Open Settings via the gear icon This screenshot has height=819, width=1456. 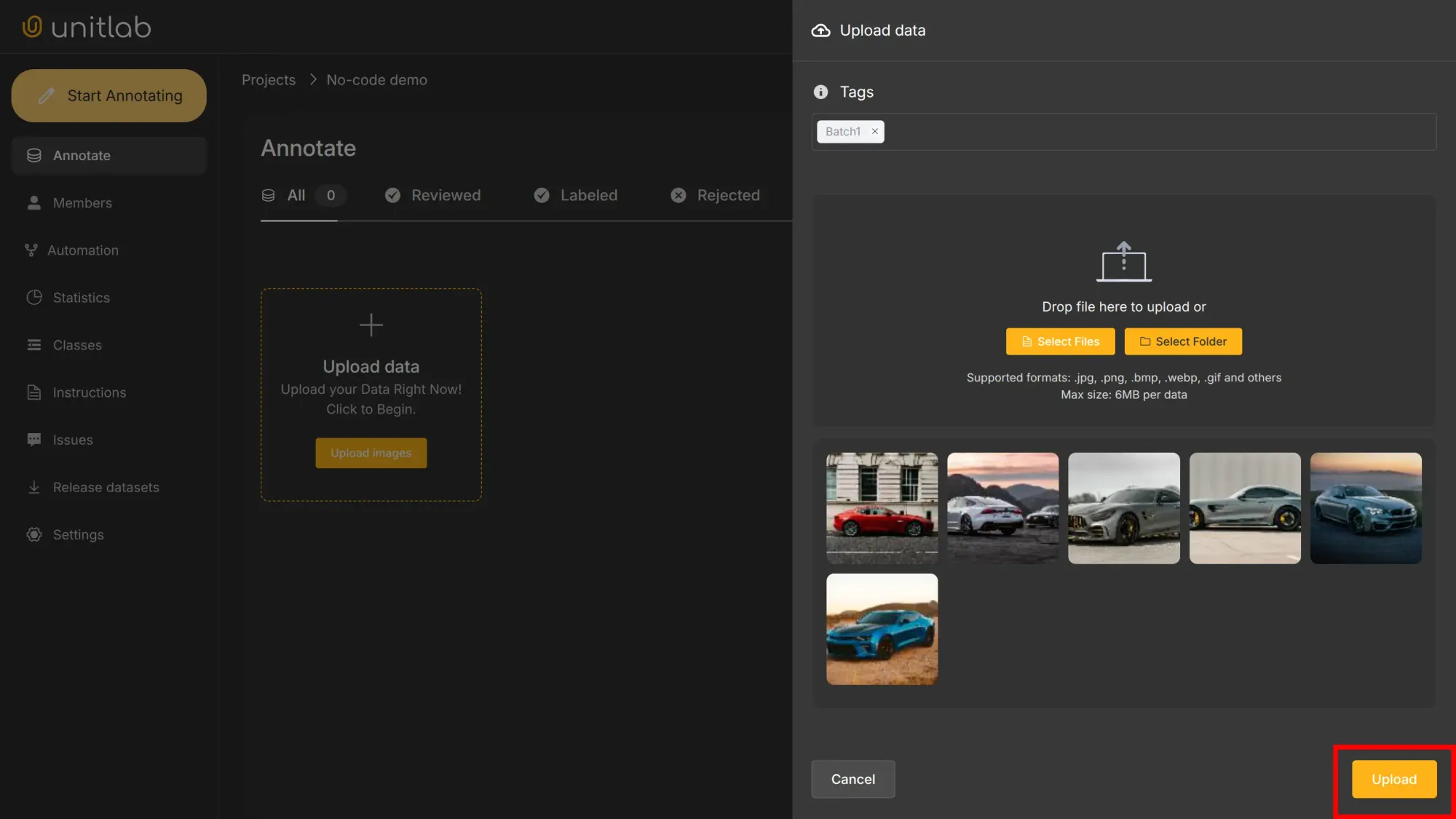click(x=33, y=534)
